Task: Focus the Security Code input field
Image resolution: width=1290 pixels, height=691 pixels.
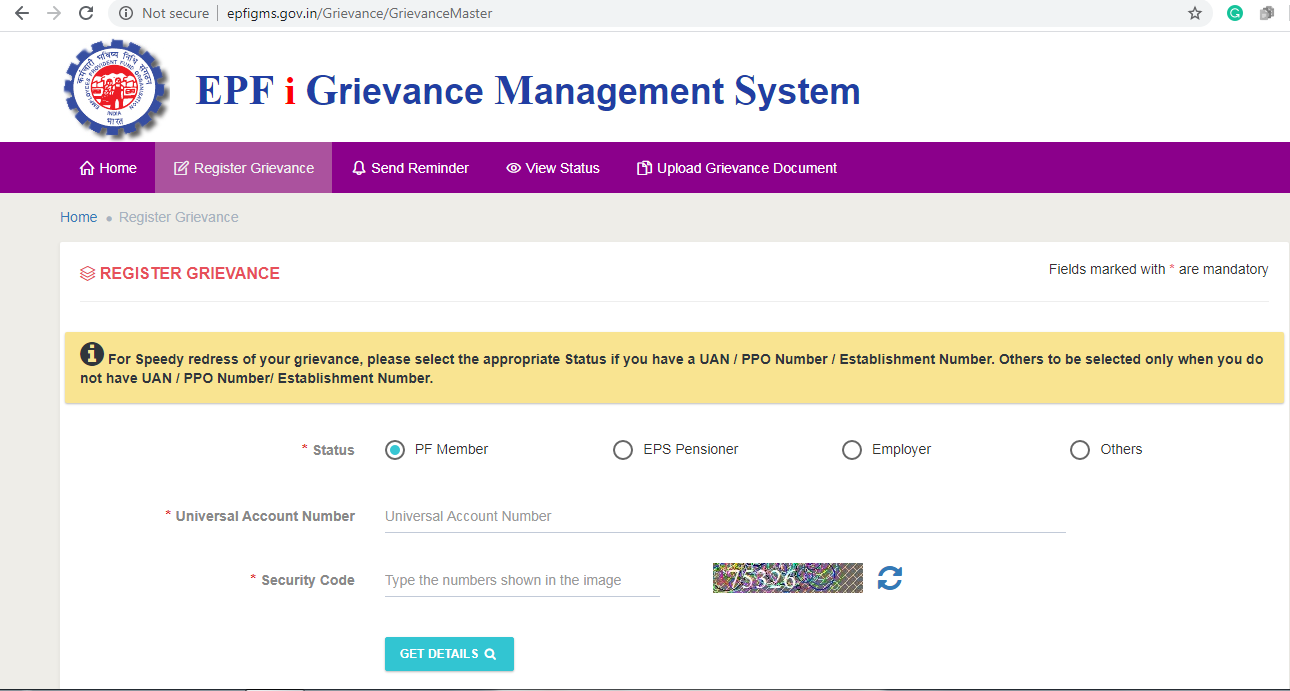Action: [522, 580]
